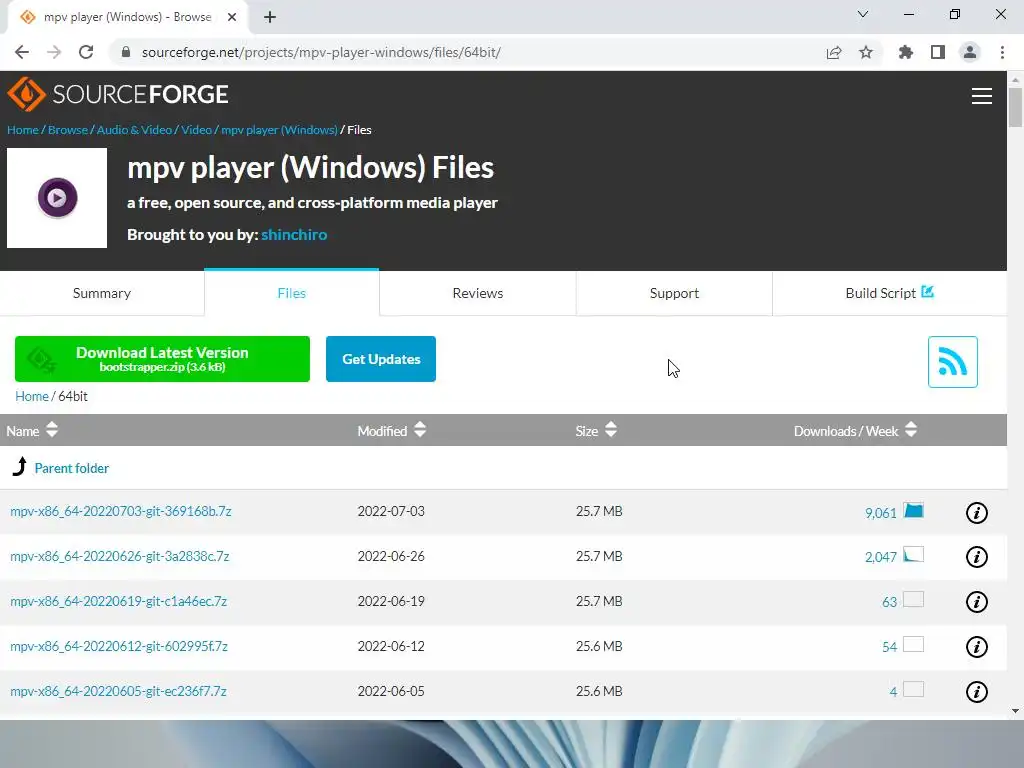
Task: Select the 25.6 MB size for 20220612
Action: click(599, 647)
